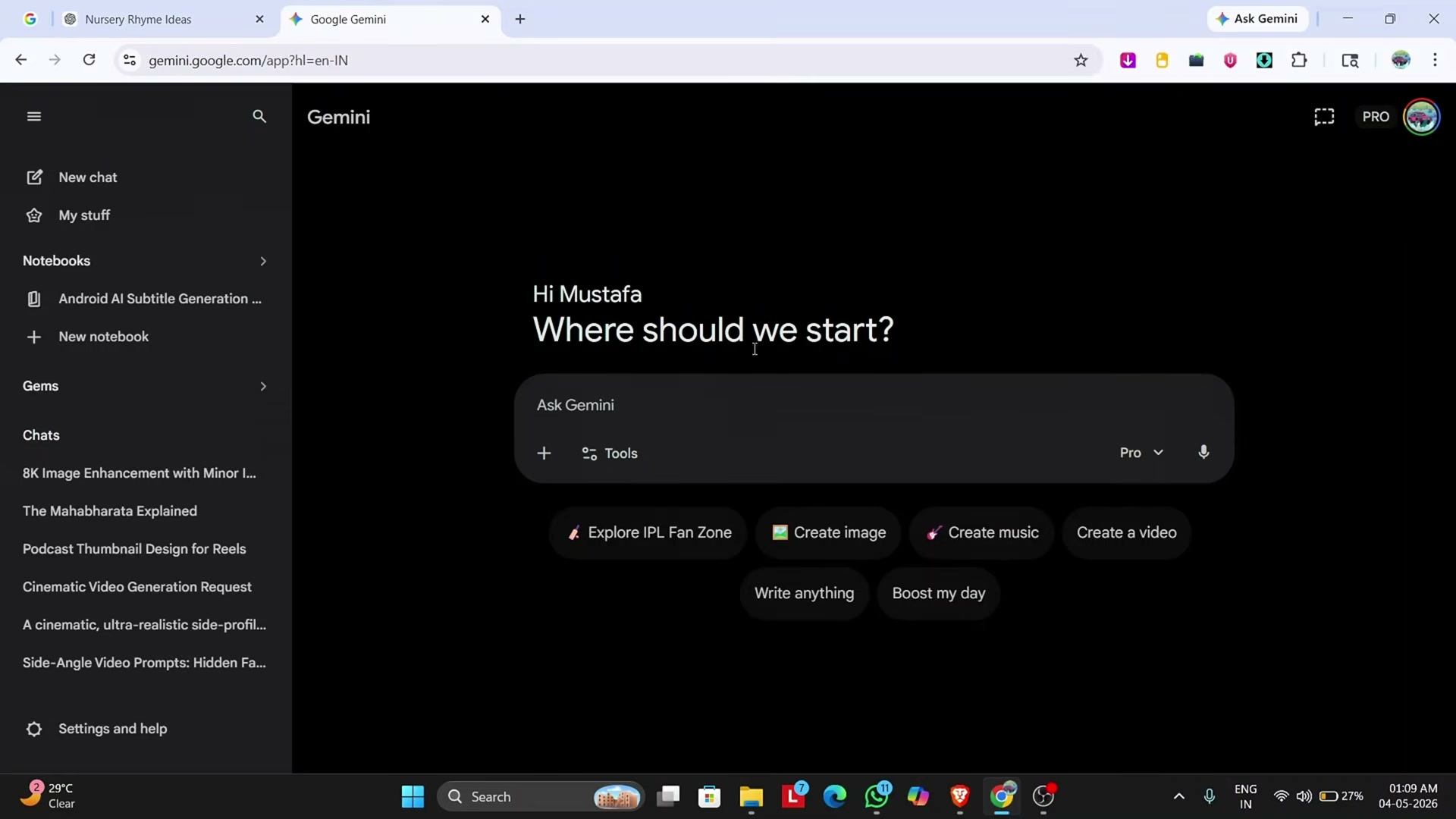1456x819 pixels.
Task: Click the green download extension icon
Action: [x=1264, y=60]
